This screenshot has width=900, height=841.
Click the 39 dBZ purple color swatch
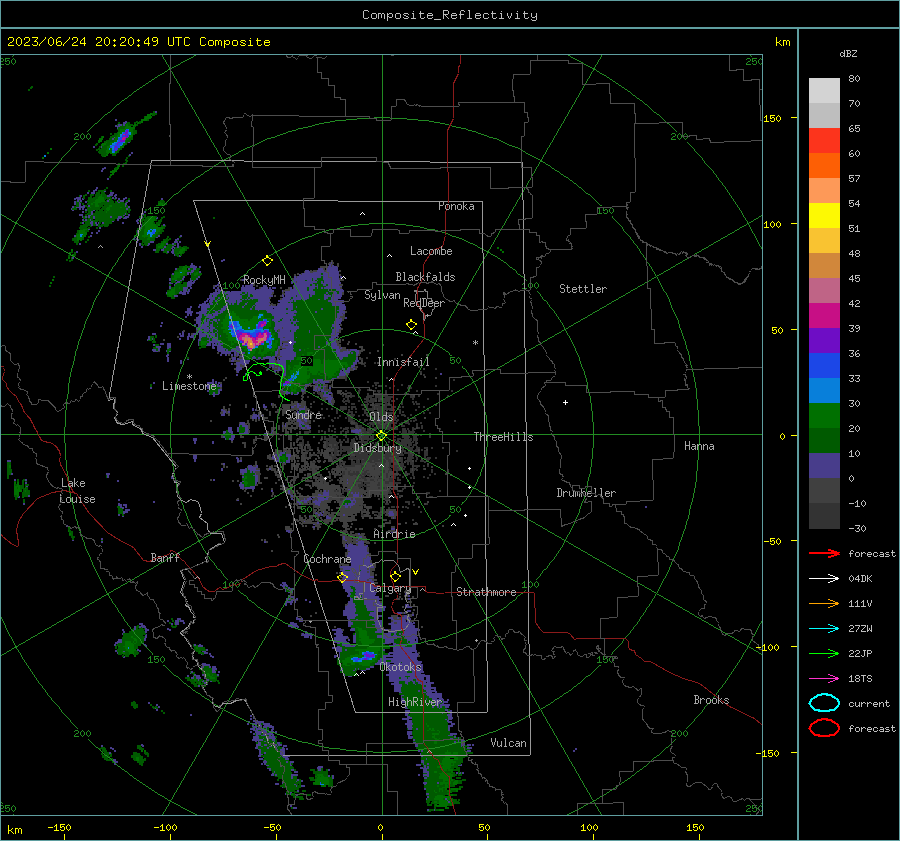click(824, 340)
